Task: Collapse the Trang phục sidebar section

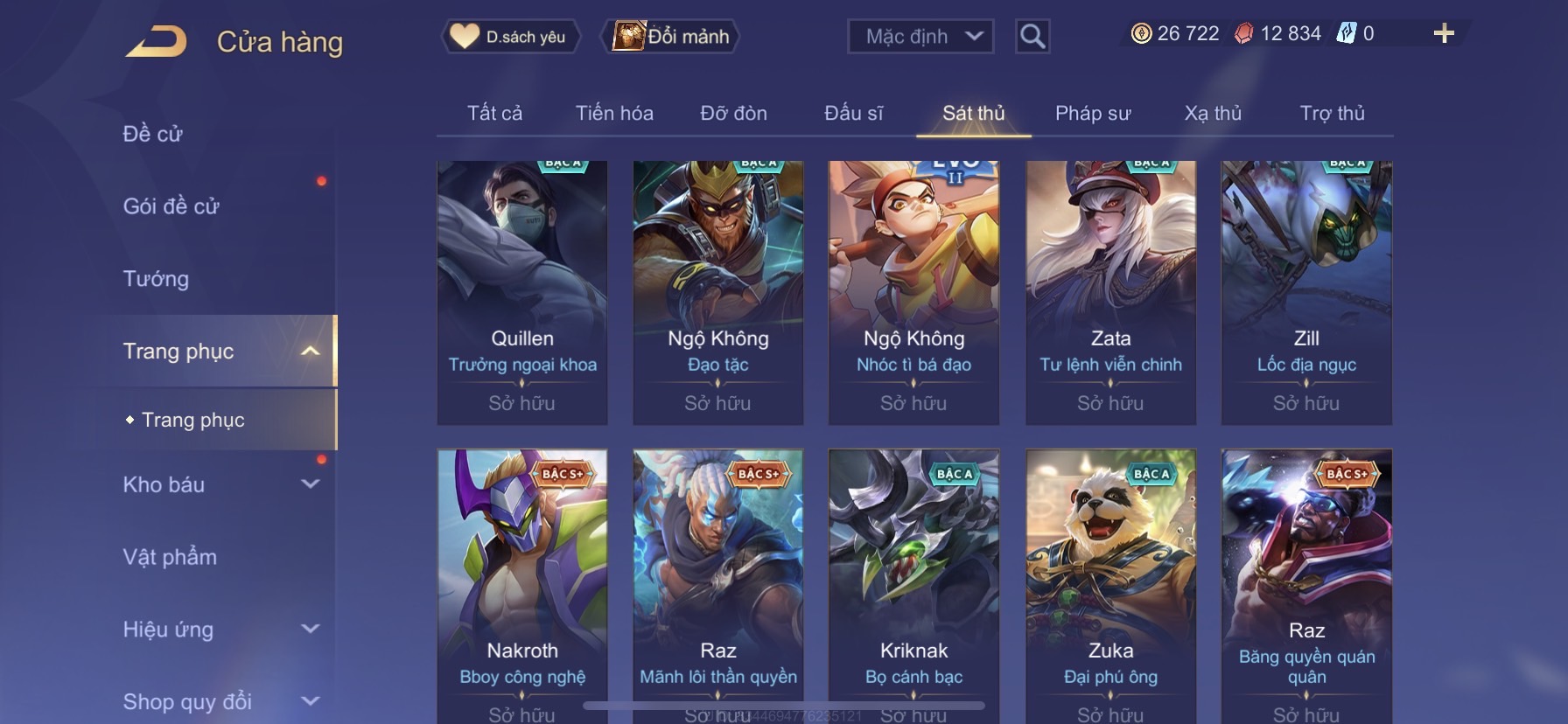Action: pos(310,351)
